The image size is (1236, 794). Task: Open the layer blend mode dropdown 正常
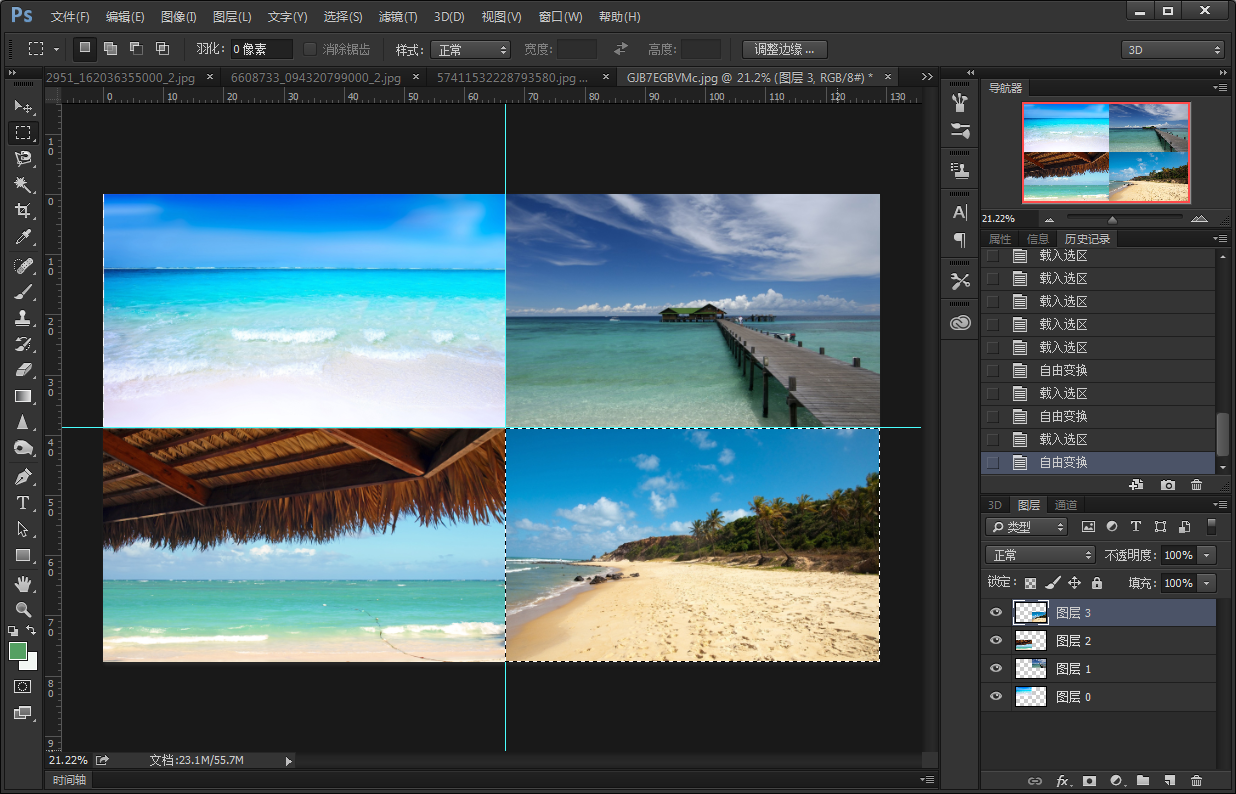[x=1040, y=555]
